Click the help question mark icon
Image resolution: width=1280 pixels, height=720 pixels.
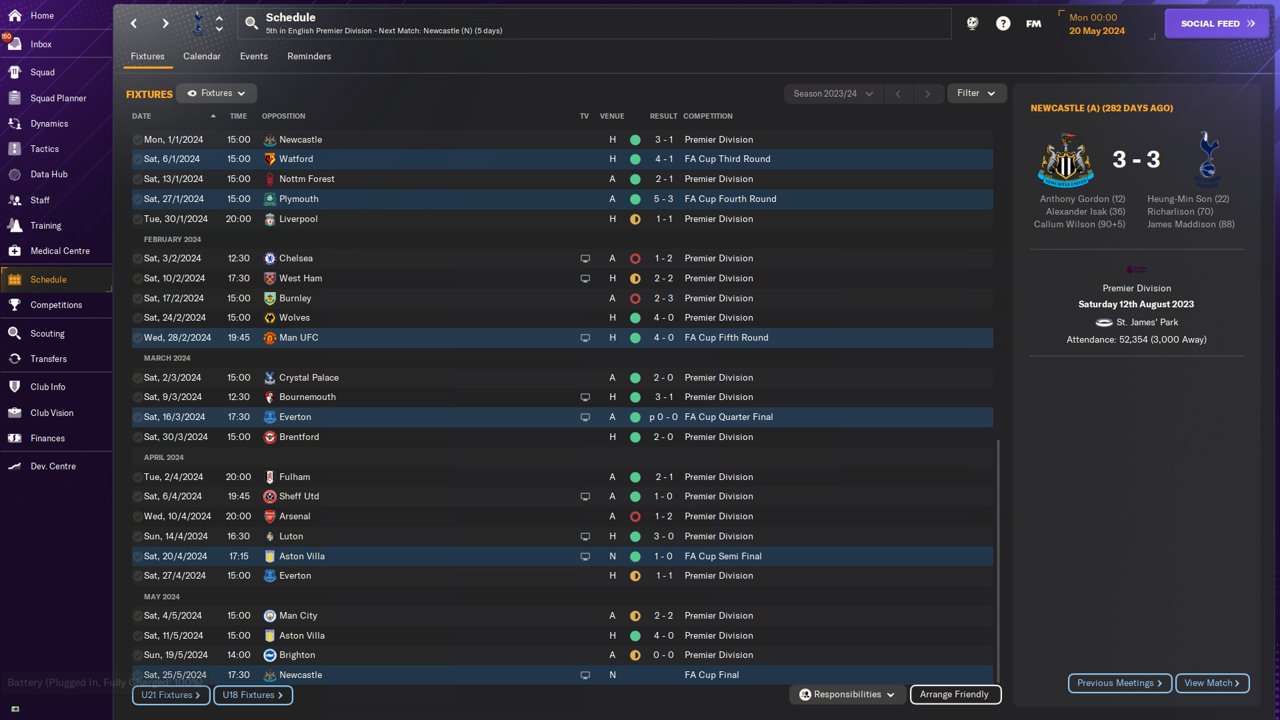click(x=1003, y=23)
